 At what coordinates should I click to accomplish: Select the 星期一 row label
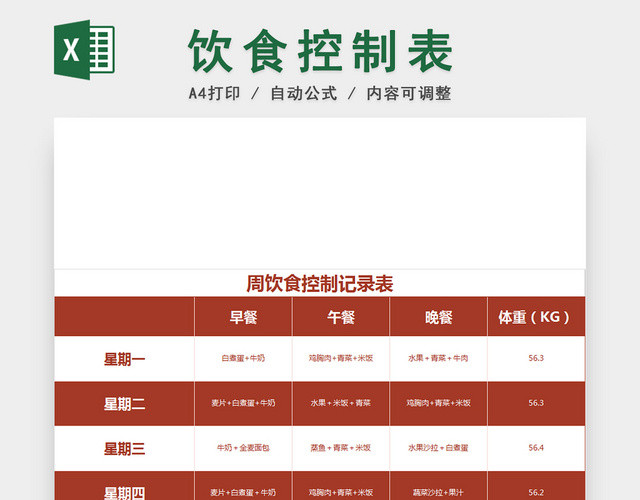coord(124,360)
